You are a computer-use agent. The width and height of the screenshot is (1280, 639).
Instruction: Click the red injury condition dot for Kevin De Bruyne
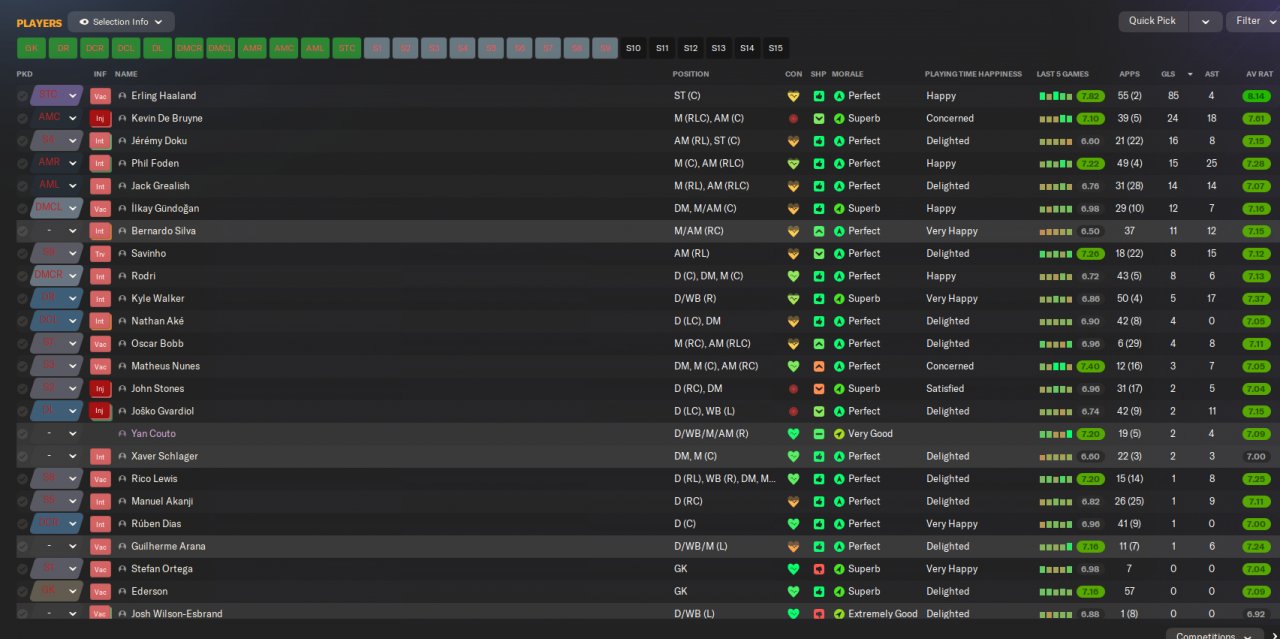794,118
